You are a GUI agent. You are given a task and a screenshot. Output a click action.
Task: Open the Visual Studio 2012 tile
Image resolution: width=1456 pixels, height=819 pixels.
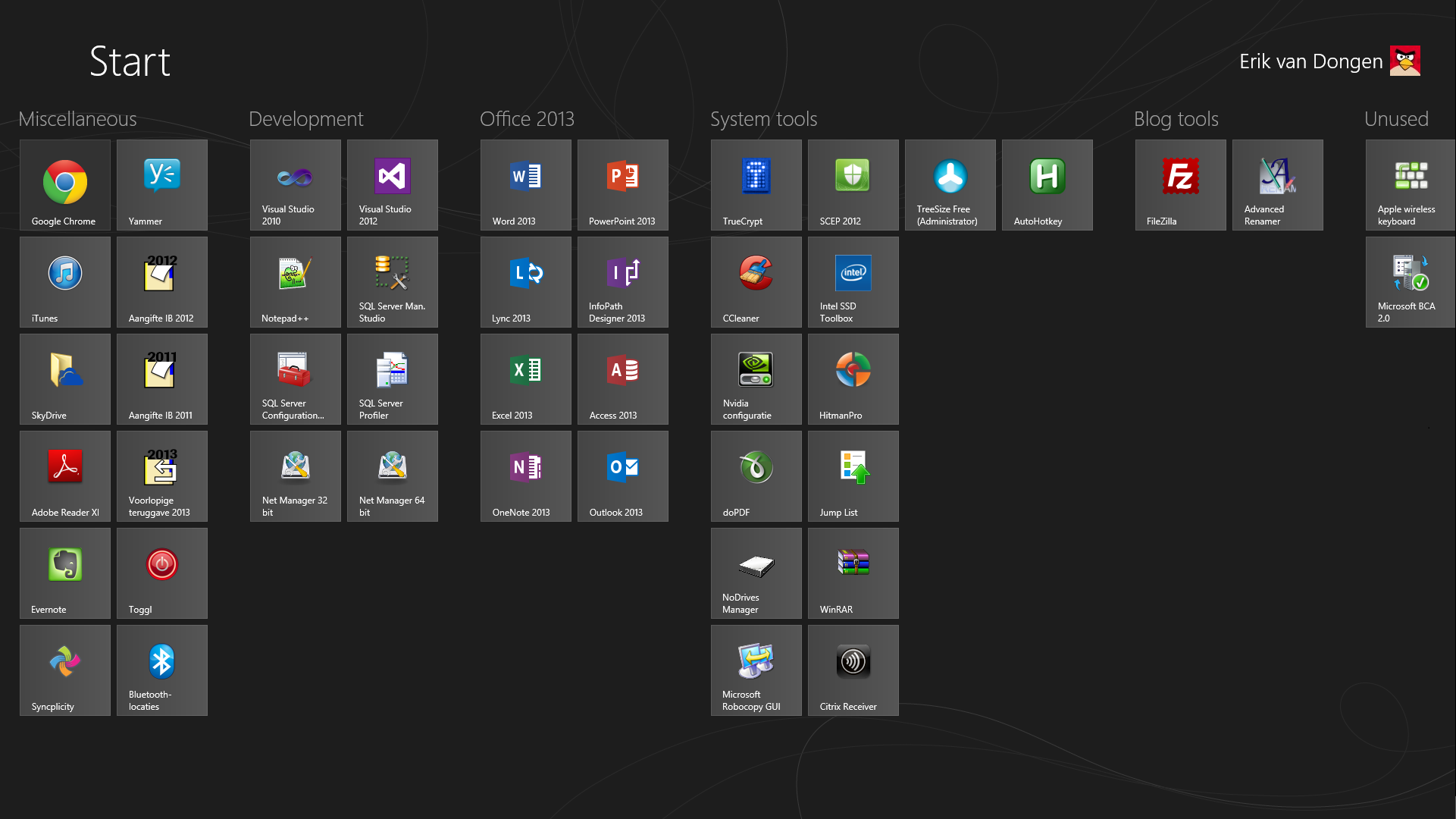click(393, 185)
